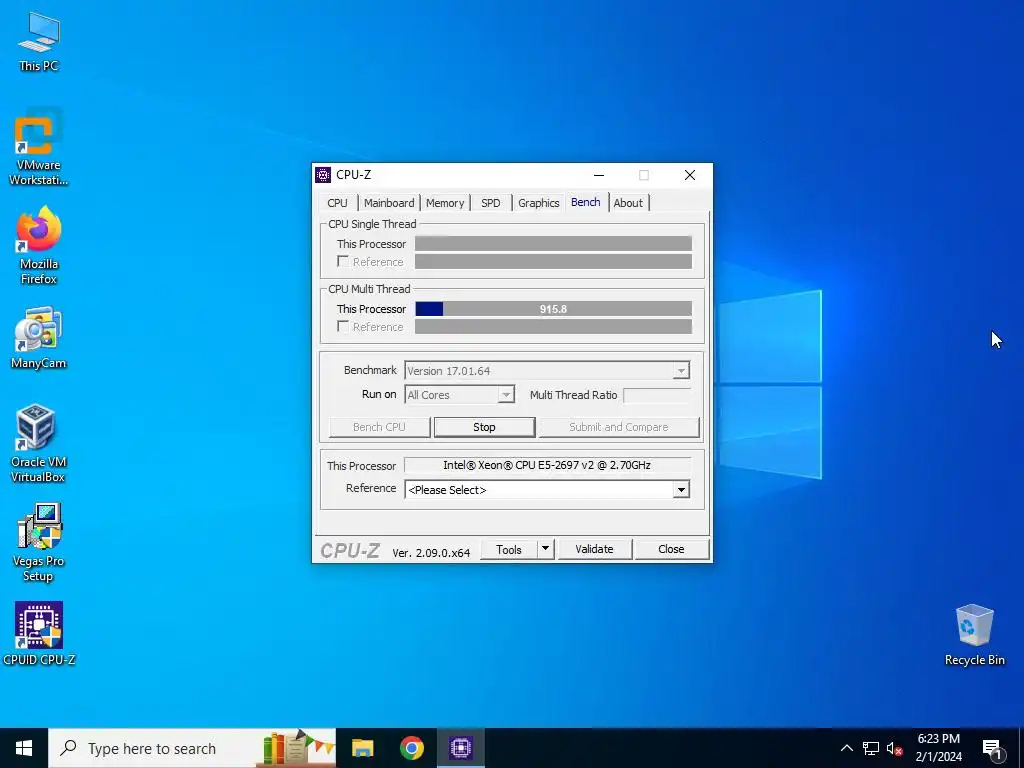The width and height of the screenshot is (1024, 768).
Task: Expand the Reference processor Please Select dropdown
Action: tap(681, 490)
